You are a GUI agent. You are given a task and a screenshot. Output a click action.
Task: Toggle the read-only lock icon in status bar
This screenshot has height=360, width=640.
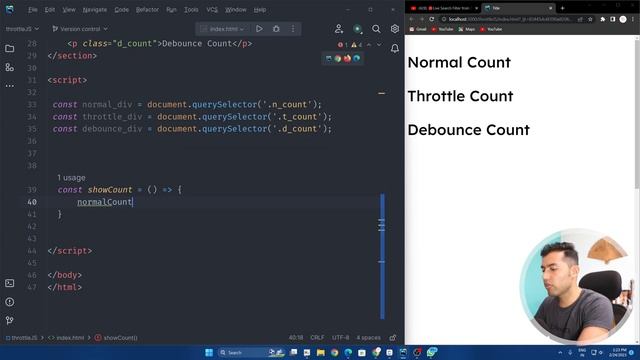pyautogui.click(x=393, y=338)
